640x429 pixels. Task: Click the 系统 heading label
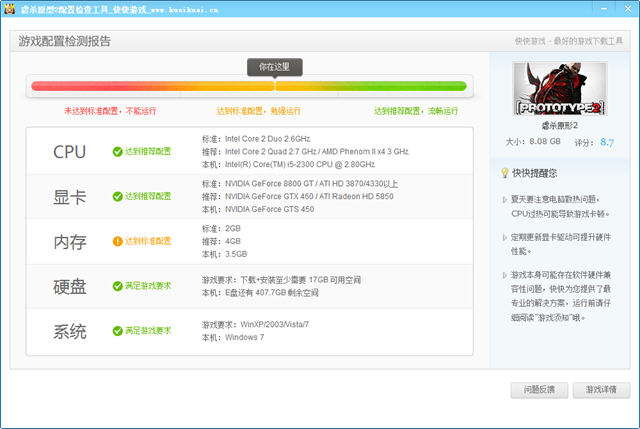click(69, 331)
